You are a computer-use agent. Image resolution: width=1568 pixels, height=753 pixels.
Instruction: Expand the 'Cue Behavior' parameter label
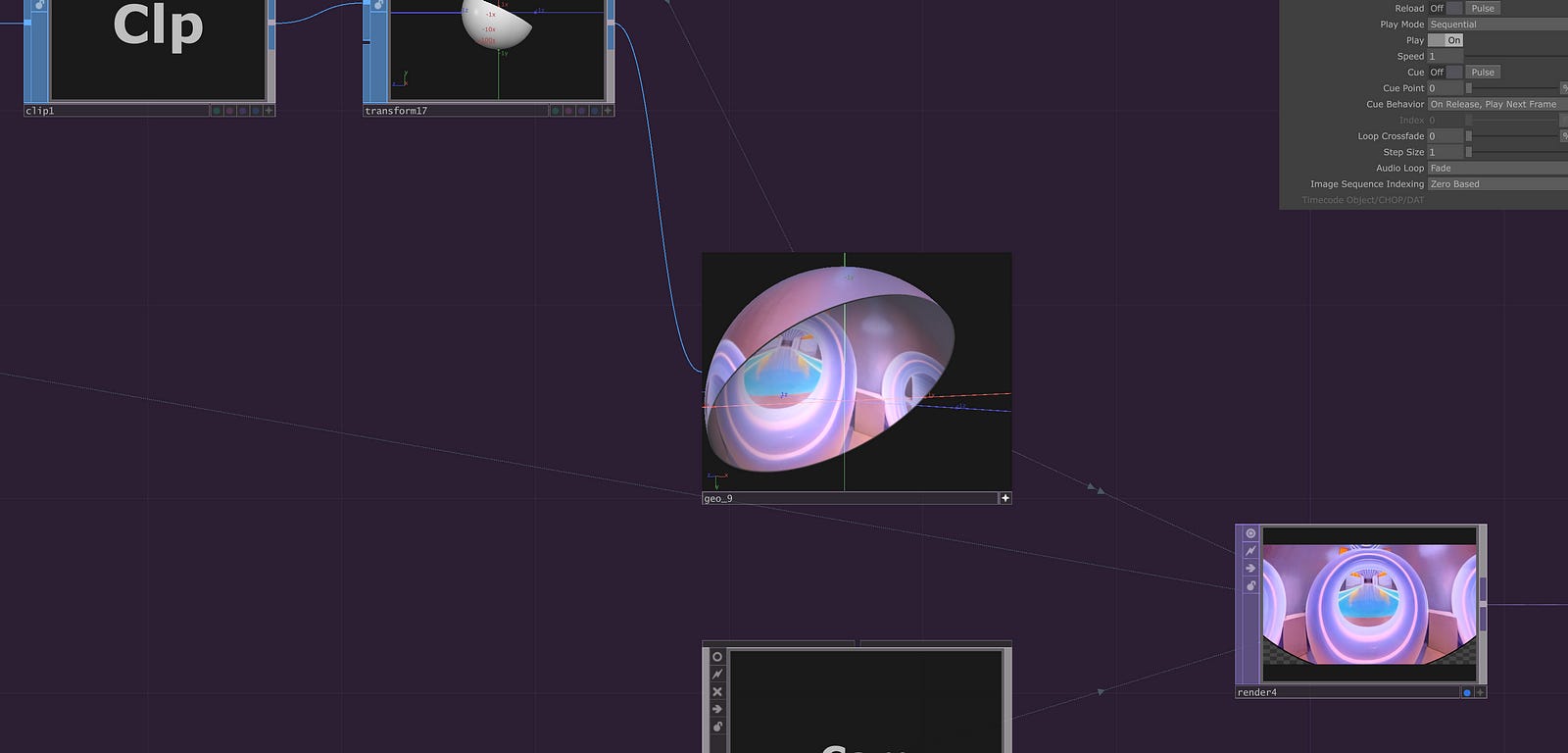(1395, 104)
